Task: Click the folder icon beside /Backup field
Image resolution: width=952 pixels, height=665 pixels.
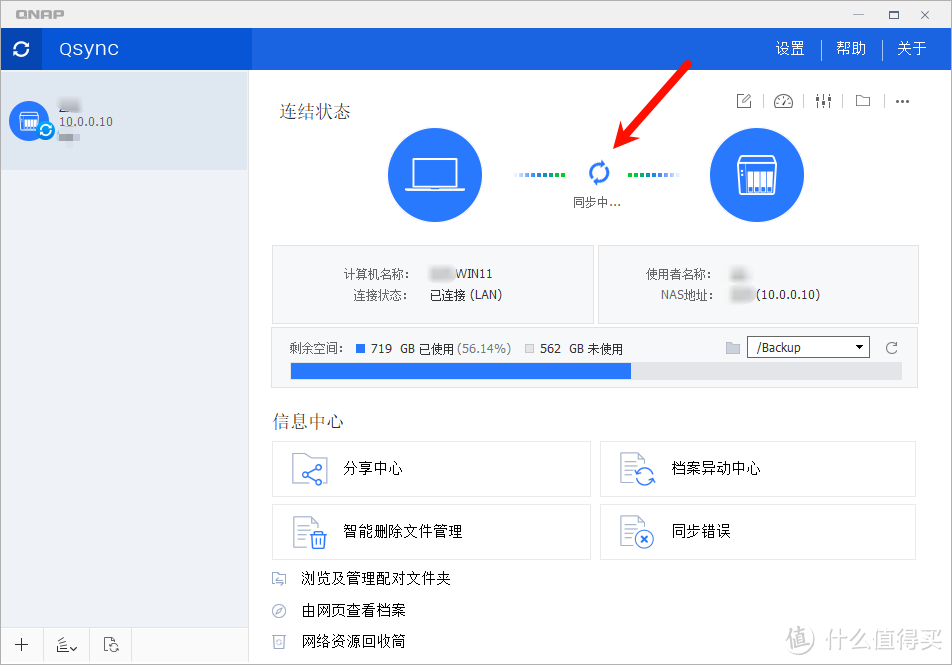Action: click(734, 346)
